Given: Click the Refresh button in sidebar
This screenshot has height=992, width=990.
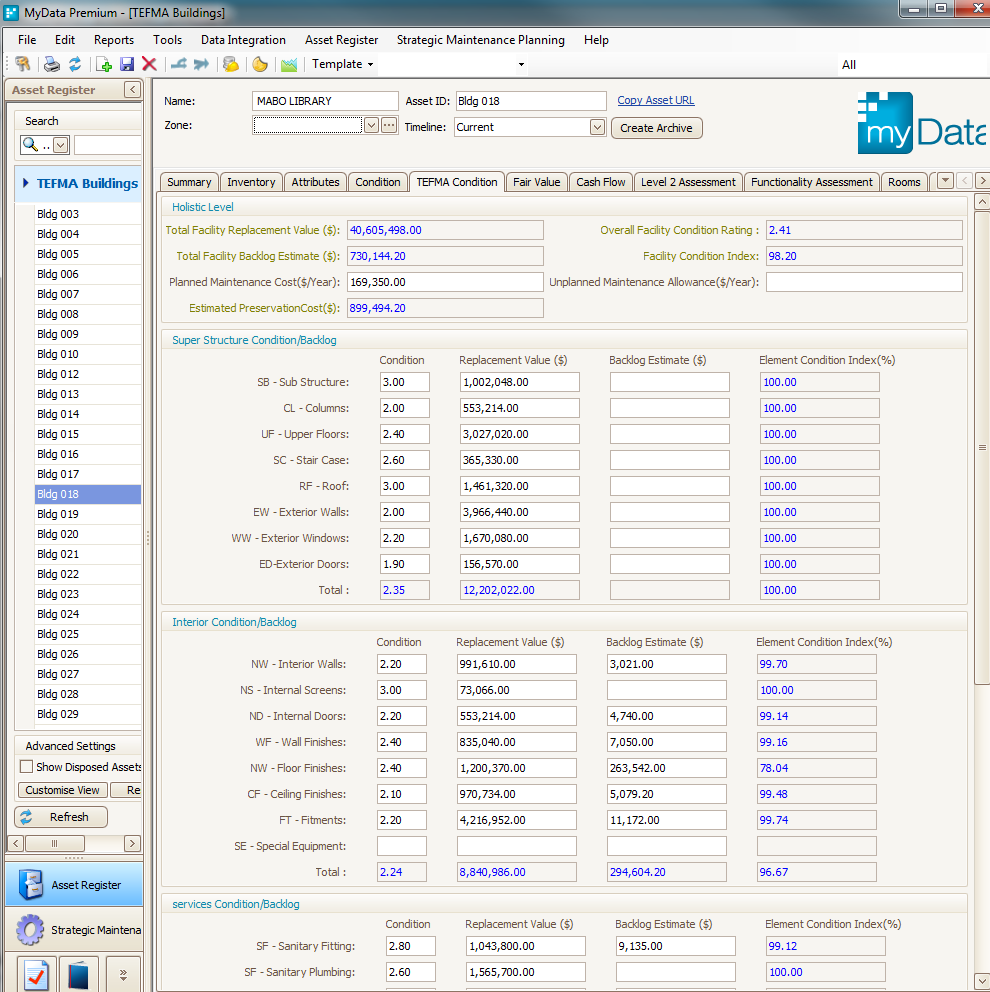Looking at the screenshot, I should (61, 817).
